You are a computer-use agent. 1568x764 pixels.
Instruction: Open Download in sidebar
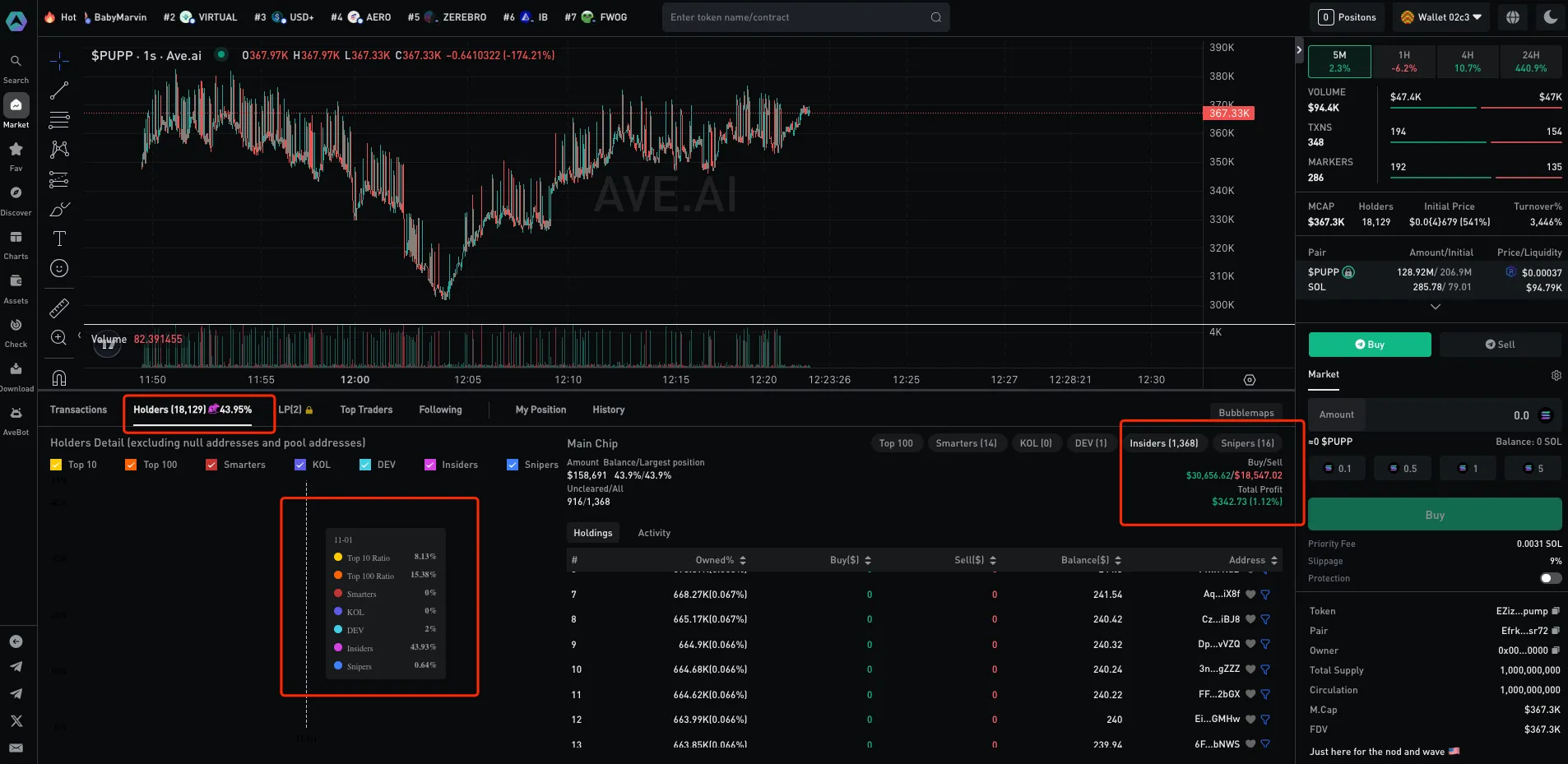point(16,377)
